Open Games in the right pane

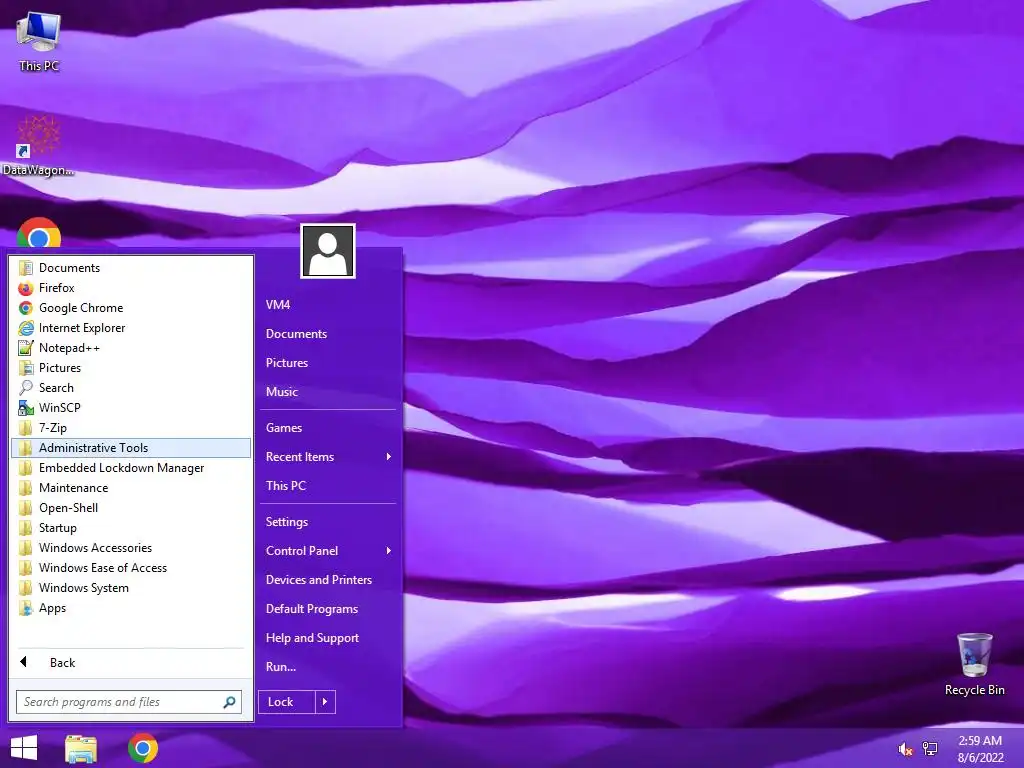[x=328, y=428]
